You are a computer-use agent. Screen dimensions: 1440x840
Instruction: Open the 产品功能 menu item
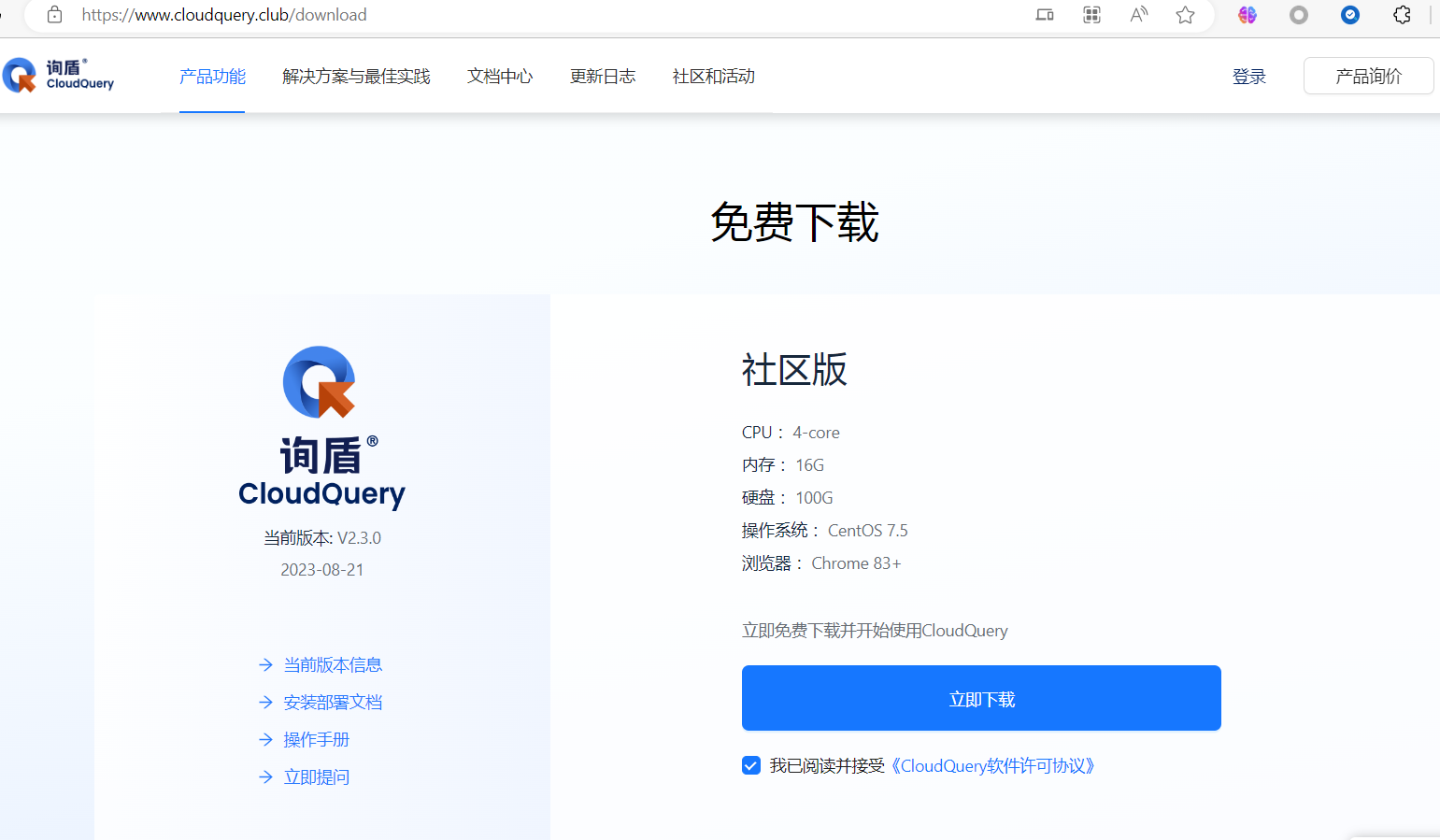tap(212, 77)
